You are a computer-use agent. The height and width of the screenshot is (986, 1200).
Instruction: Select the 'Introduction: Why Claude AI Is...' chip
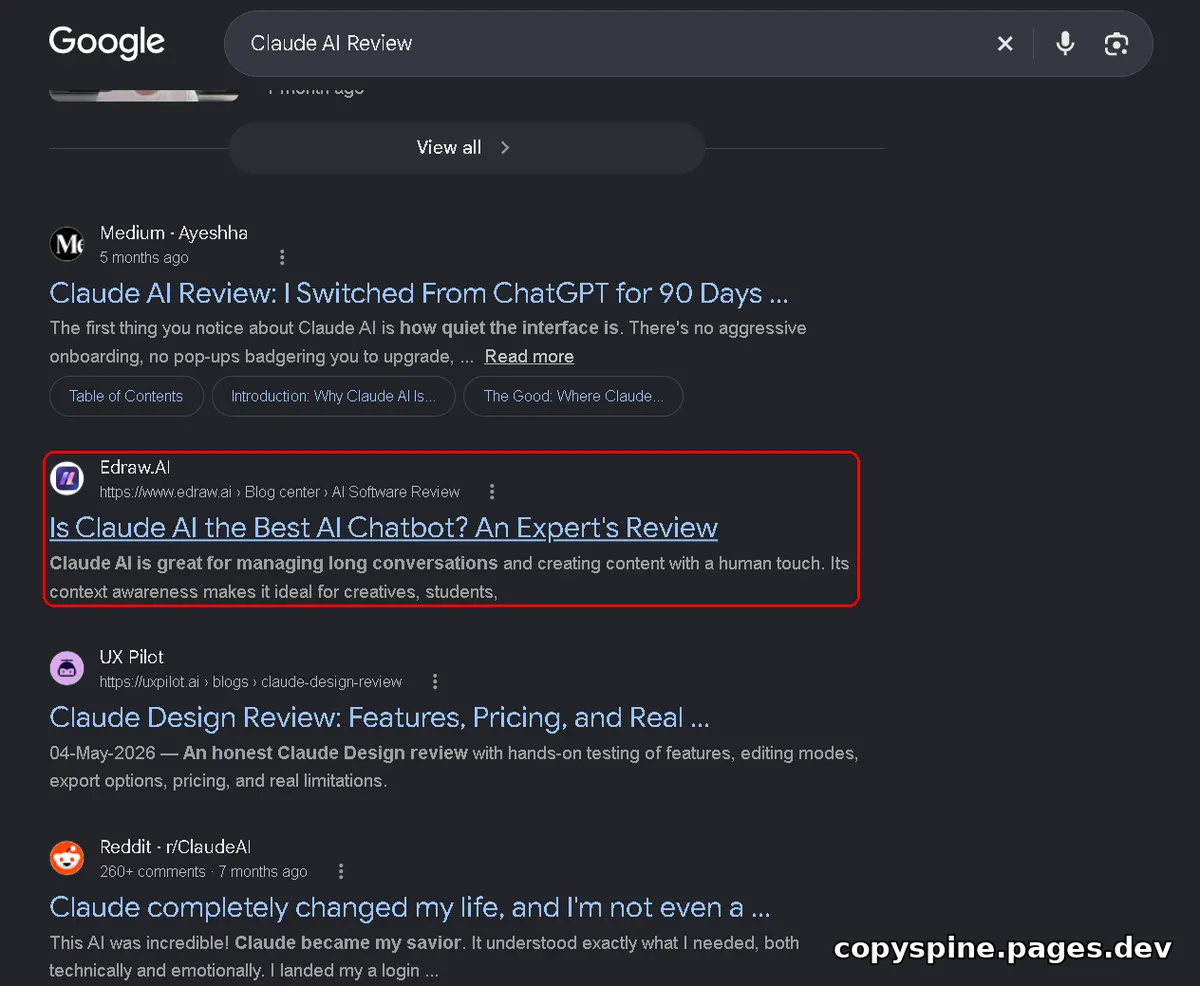333,396
